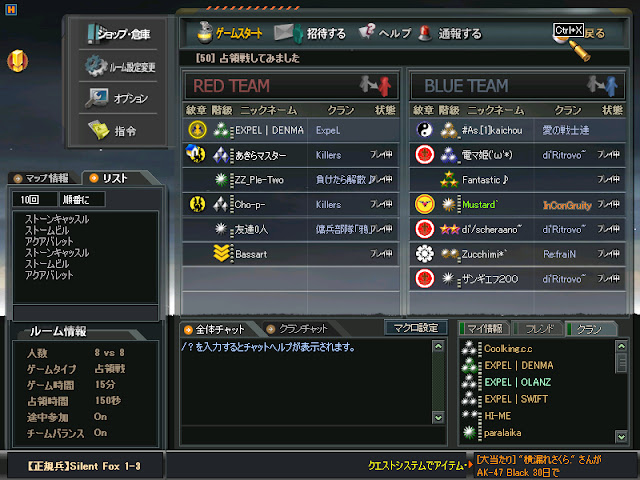The height and width of the screenshot is (480, 640).
Task: Select the Clan Chat tab
Action: coord(297,329)
